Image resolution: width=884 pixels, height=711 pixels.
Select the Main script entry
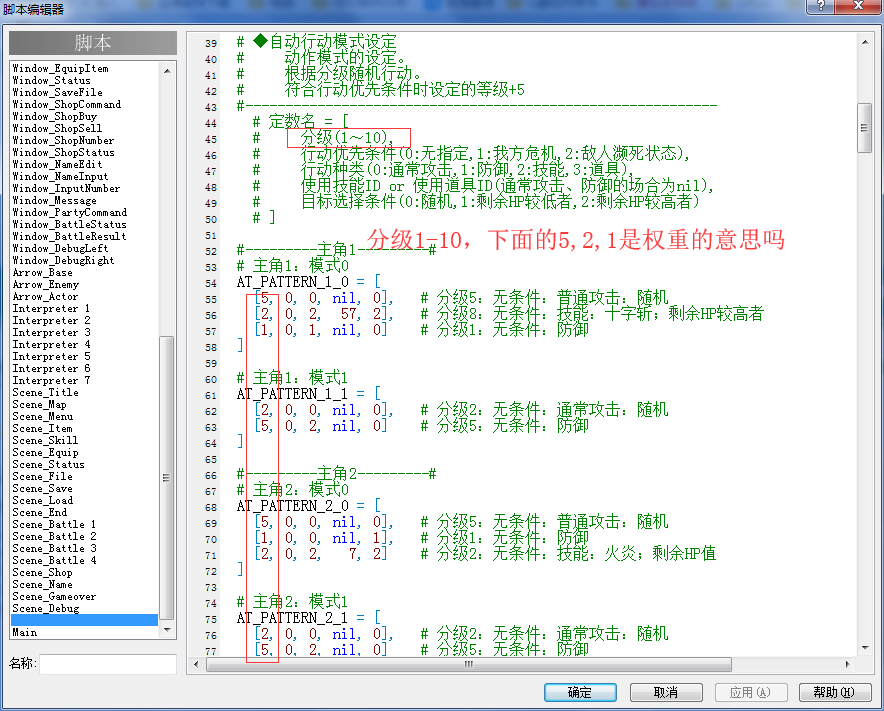click(x=25, y=633)
